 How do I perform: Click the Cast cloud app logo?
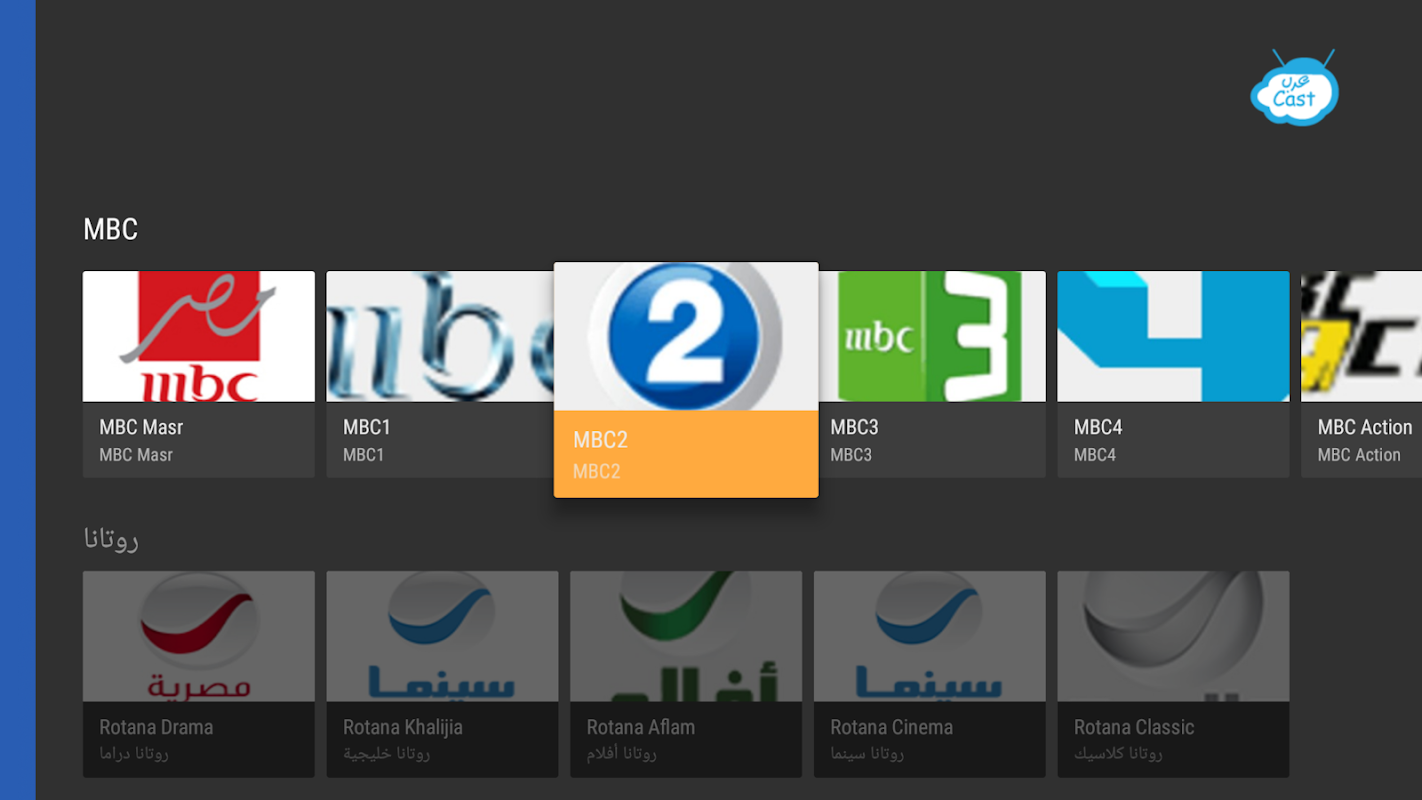point(1294,88)
